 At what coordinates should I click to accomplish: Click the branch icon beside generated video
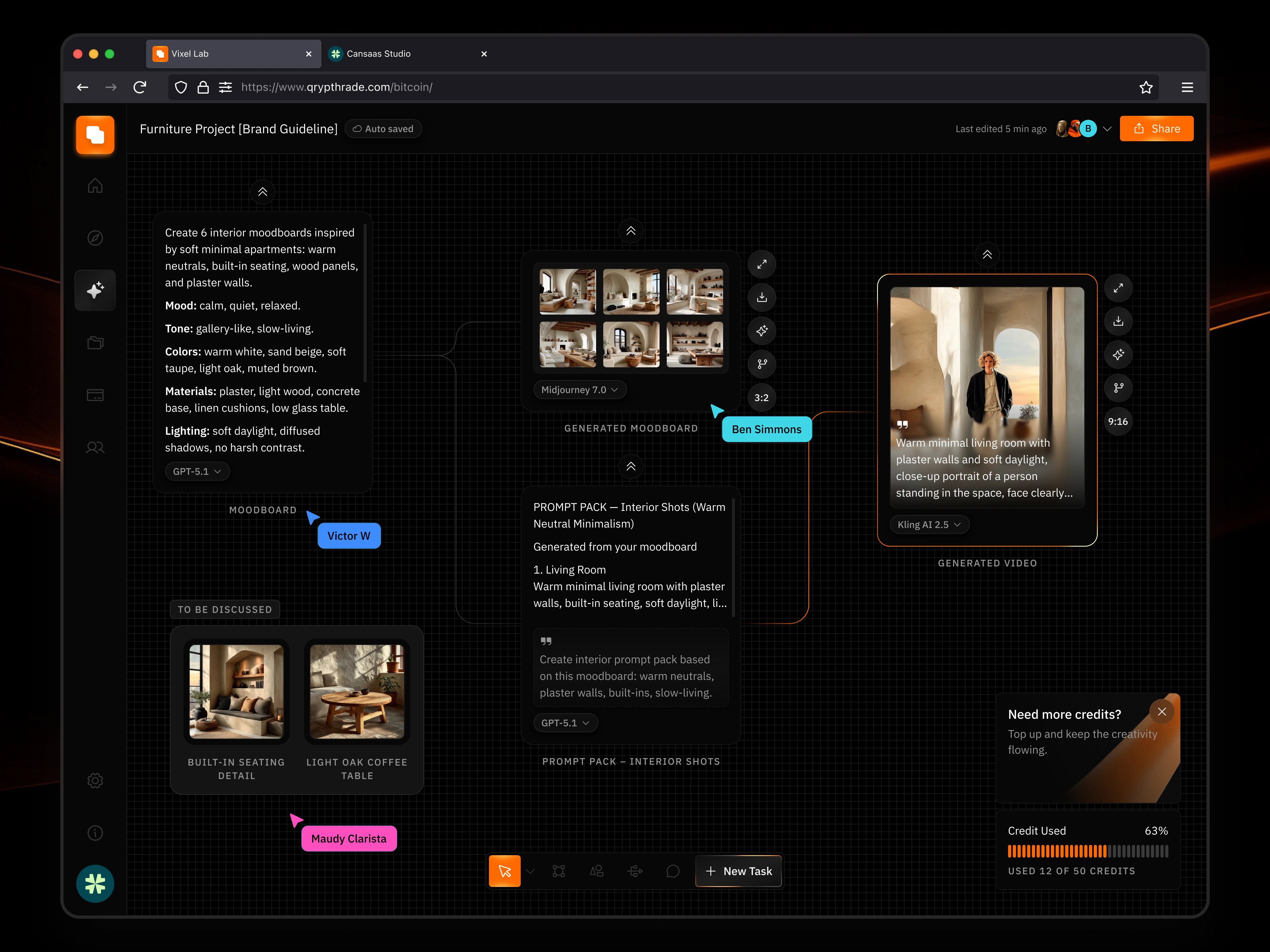point(1118,388)
